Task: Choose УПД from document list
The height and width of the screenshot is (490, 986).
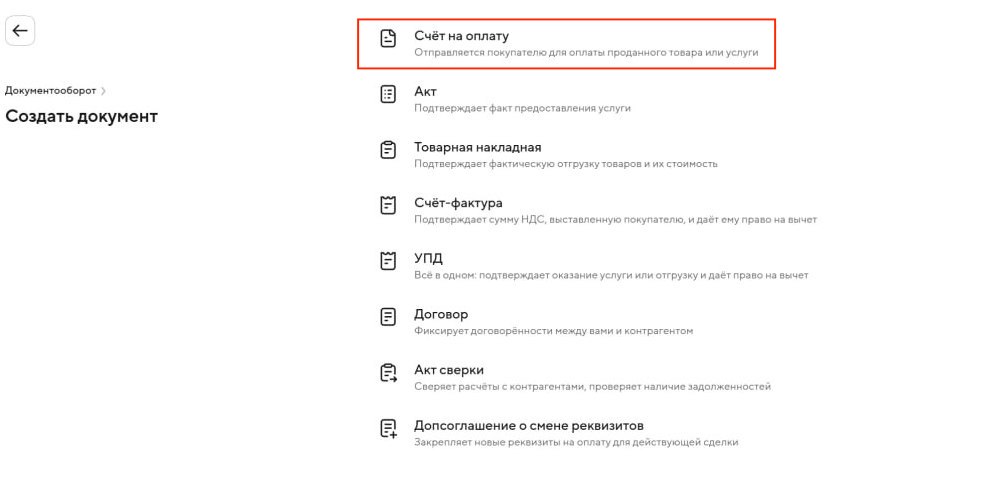Action: (429, 258)
